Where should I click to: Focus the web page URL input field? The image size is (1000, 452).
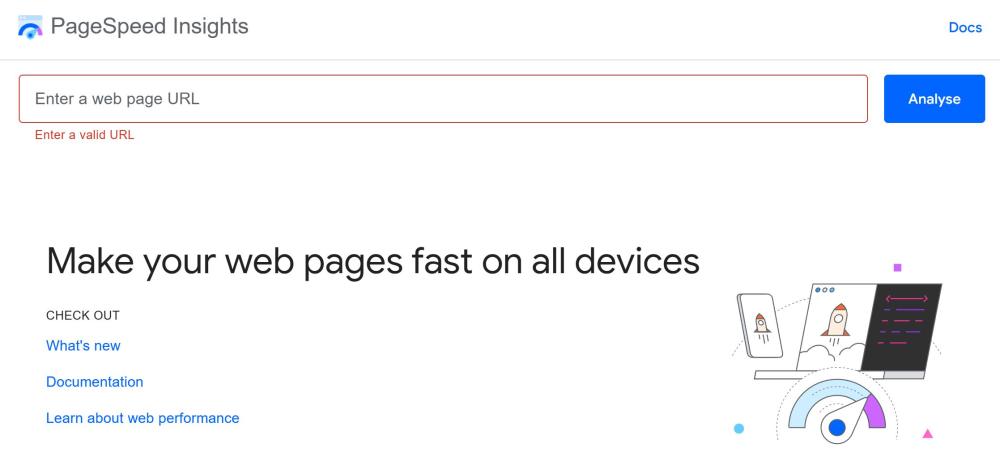point(443,99)
